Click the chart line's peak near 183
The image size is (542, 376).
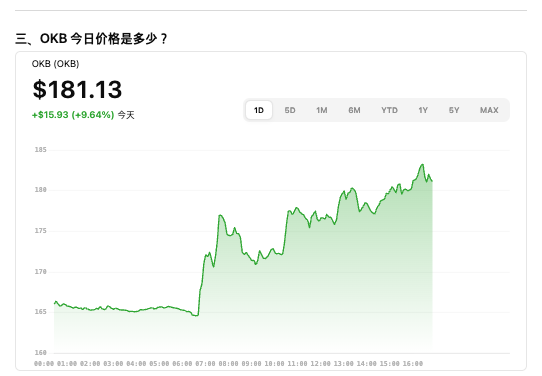[422, 165]
